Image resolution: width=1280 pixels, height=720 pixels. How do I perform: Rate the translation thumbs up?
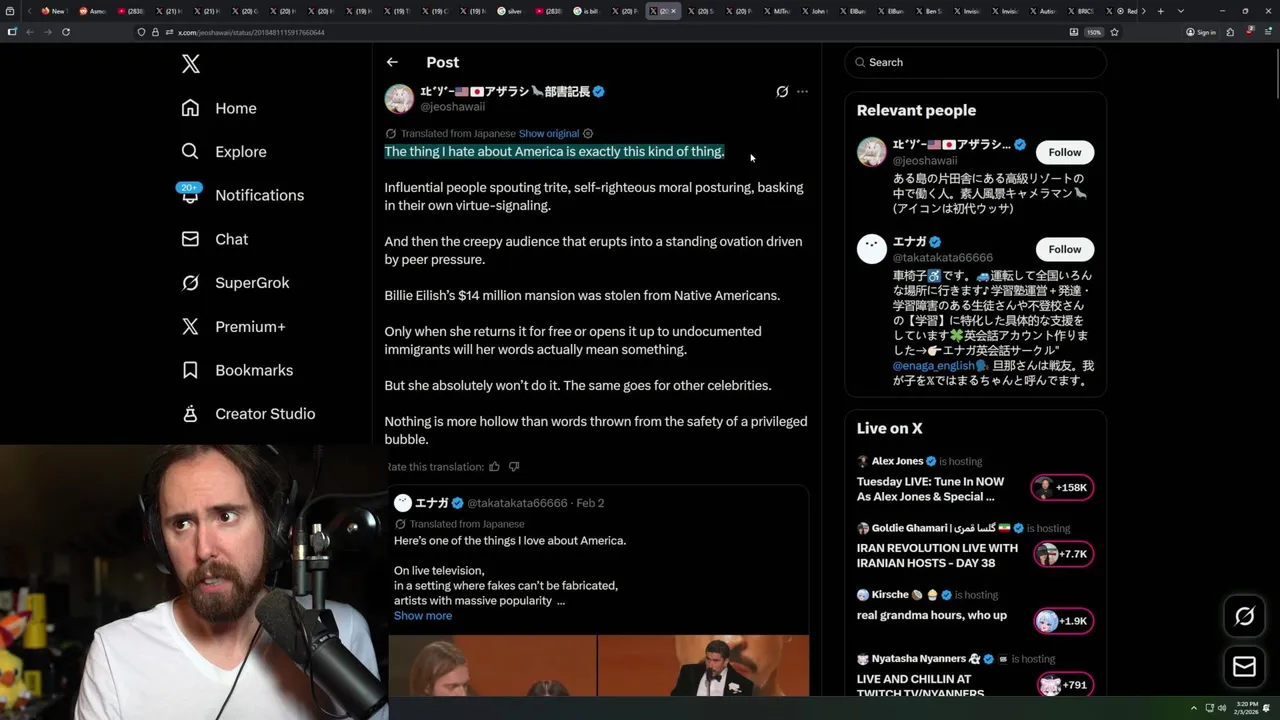tap(494, 467)
